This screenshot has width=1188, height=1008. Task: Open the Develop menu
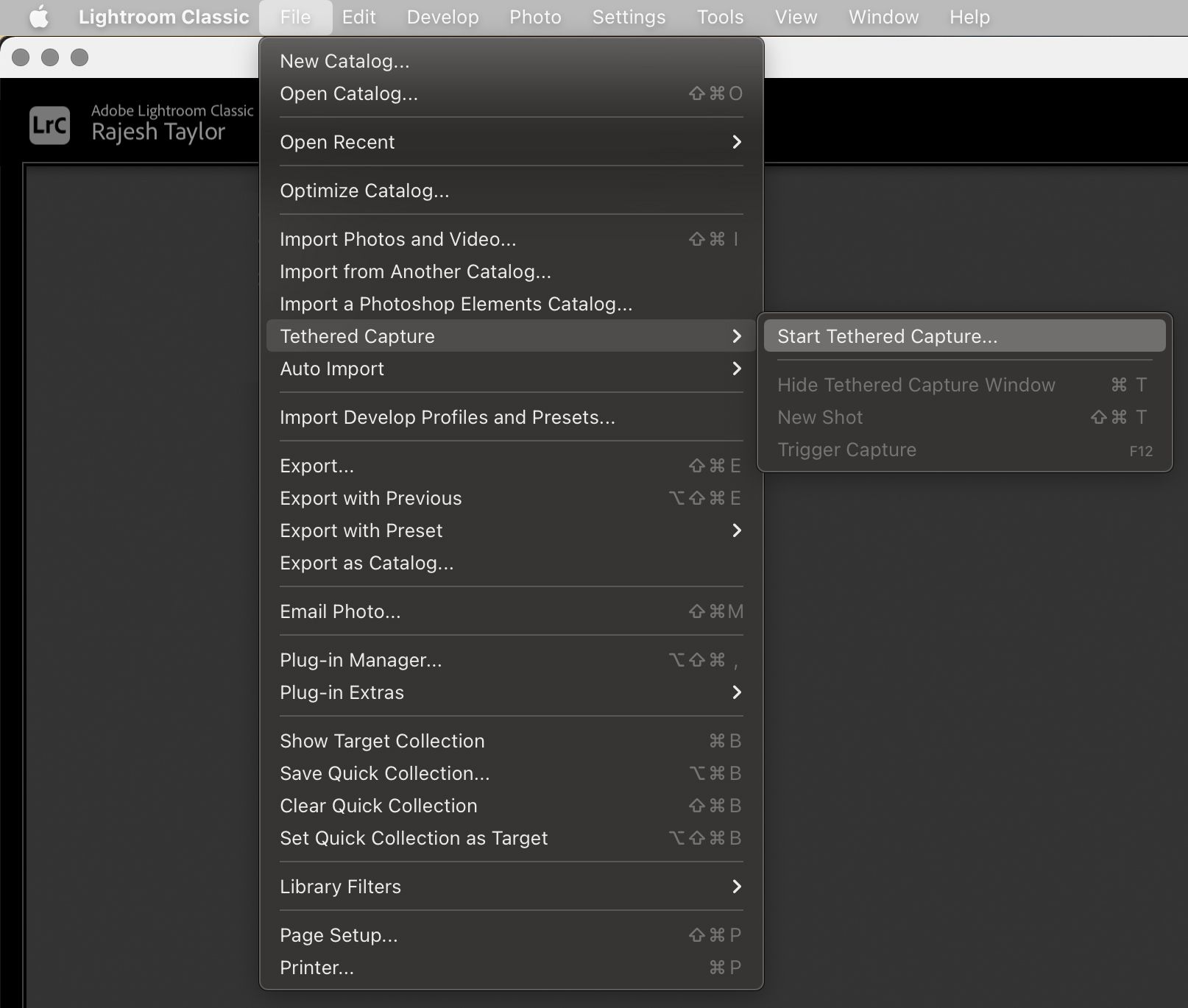click(x=442, y=17)
